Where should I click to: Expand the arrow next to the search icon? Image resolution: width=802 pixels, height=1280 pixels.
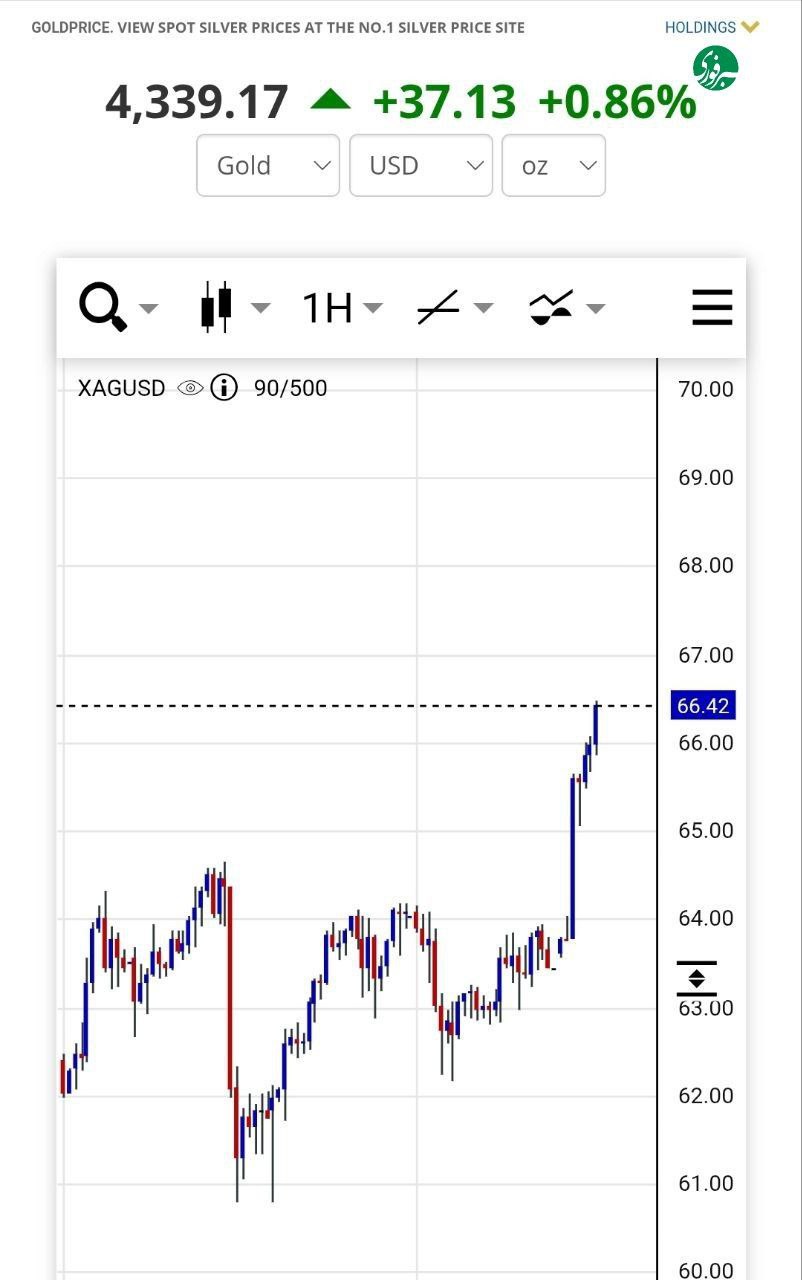pos(148,308)
